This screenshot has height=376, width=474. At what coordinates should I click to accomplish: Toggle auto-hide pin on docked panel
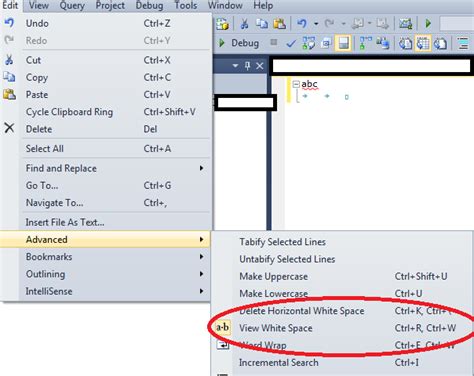[x=247, y=66]
